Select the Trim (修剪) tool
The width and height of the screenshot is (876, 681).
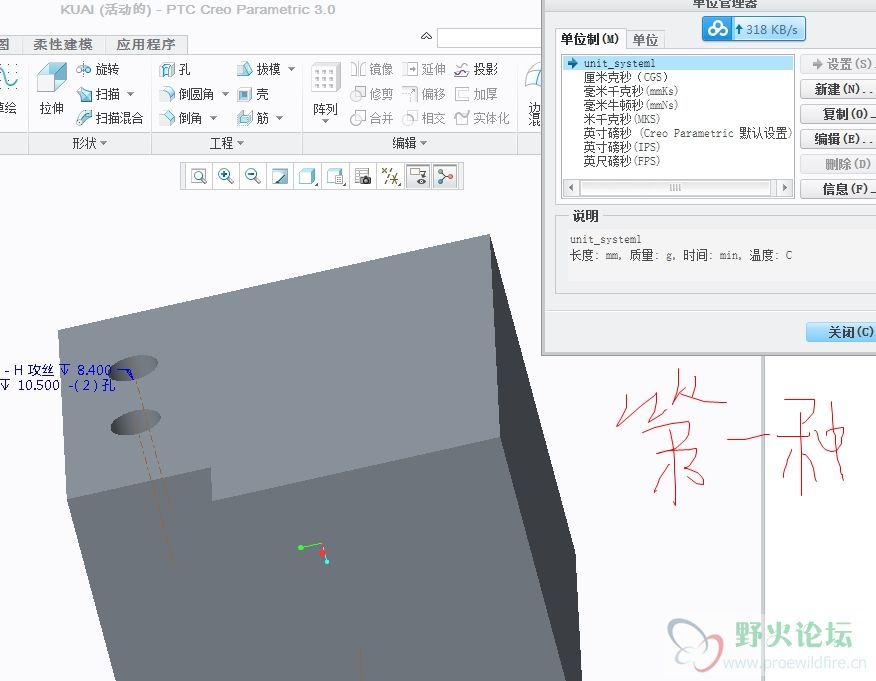coord(372,94)
